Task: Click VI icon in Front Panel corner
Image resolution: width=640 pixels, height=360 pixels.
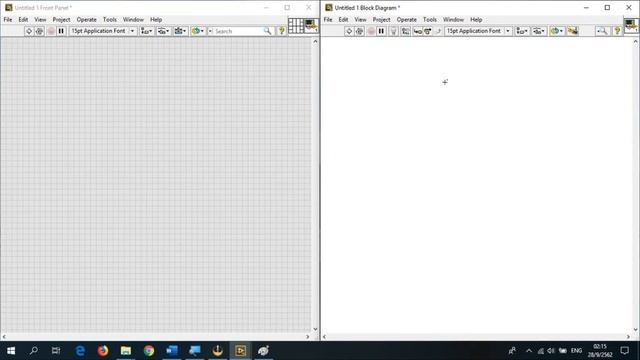Action: [311, 25]
